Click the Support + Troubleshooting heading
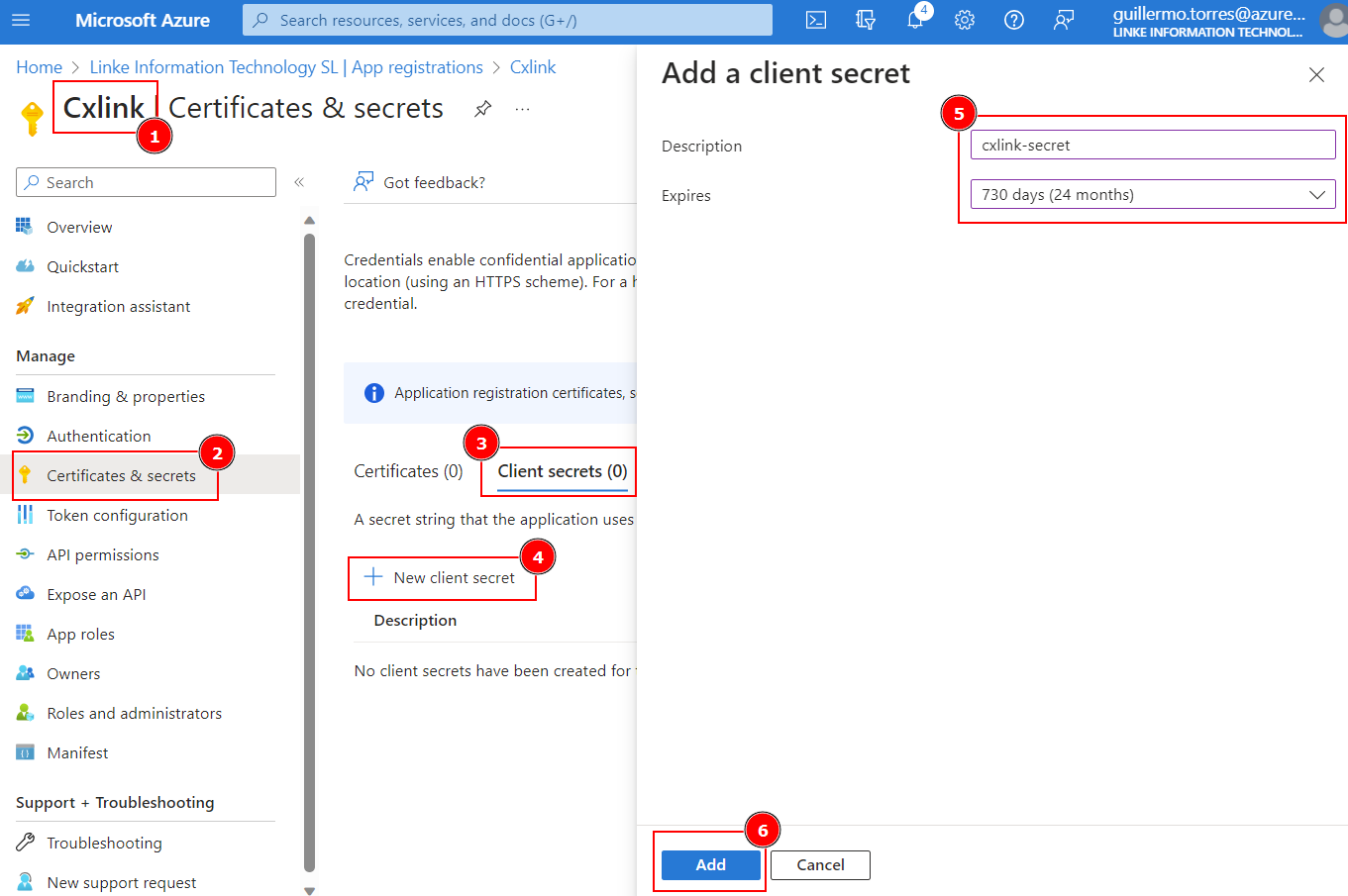This screenshot has width=1348, height=896. click(x=115, y=803)
